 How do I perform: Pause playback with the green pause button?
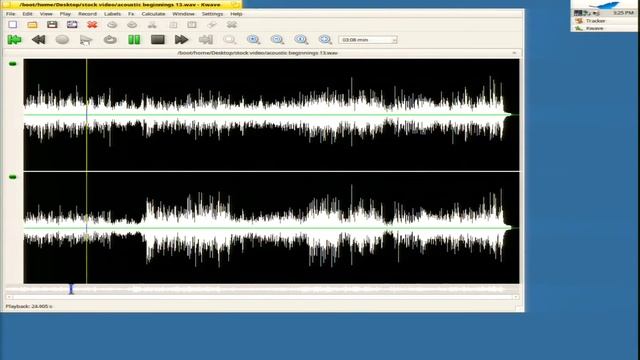click(134, 40)
